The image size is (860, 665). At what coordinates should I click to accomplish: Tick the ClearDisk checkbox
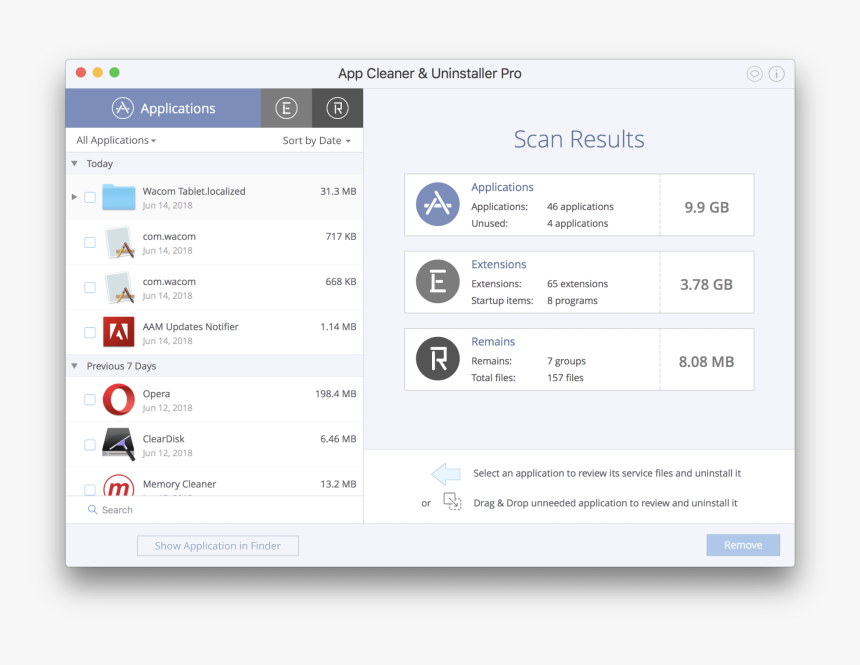[90, 444]
